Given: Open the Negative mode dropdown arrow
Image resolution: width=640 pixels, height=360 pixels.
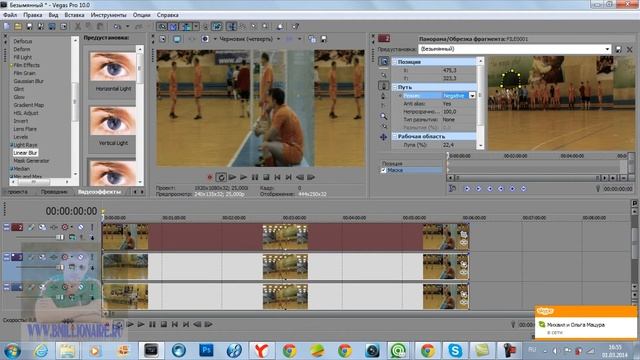Looking at the screenshot, I should (472, 96).
